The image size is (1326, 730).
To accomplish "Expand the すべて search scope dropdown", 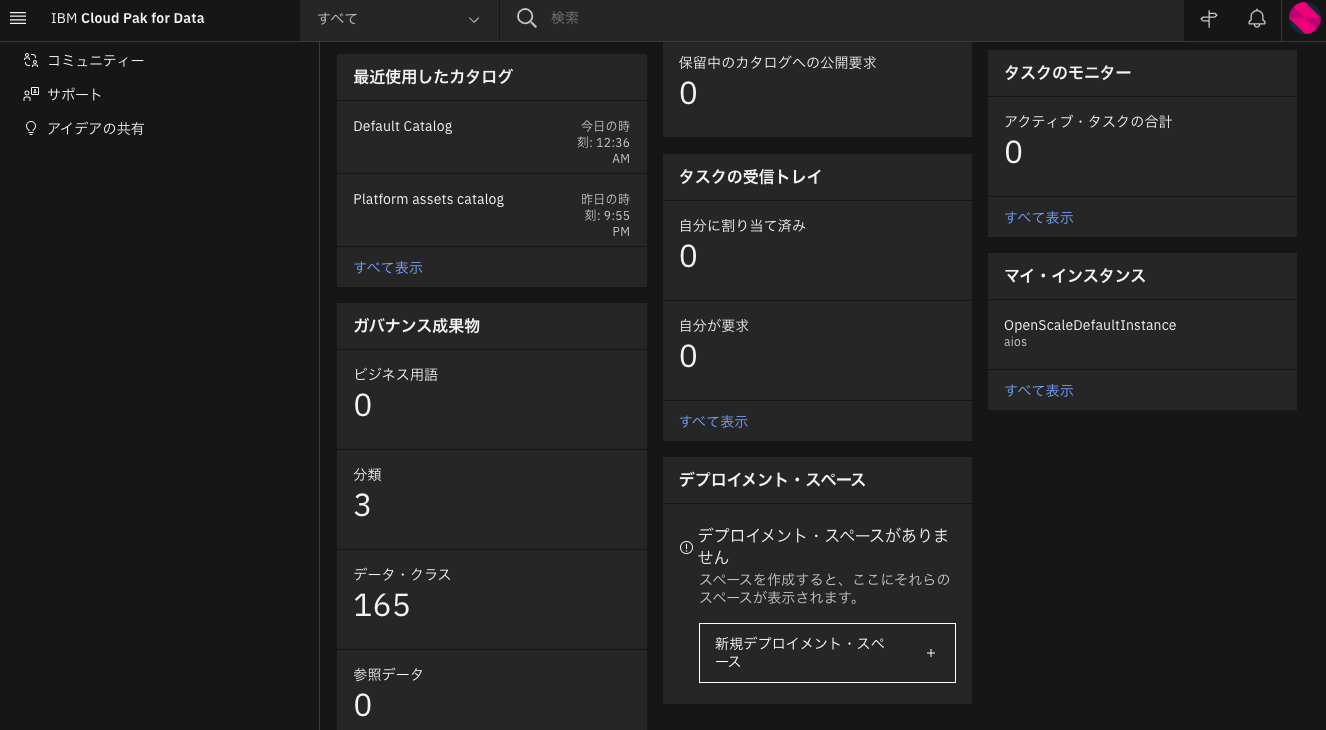I will point(399,19).
